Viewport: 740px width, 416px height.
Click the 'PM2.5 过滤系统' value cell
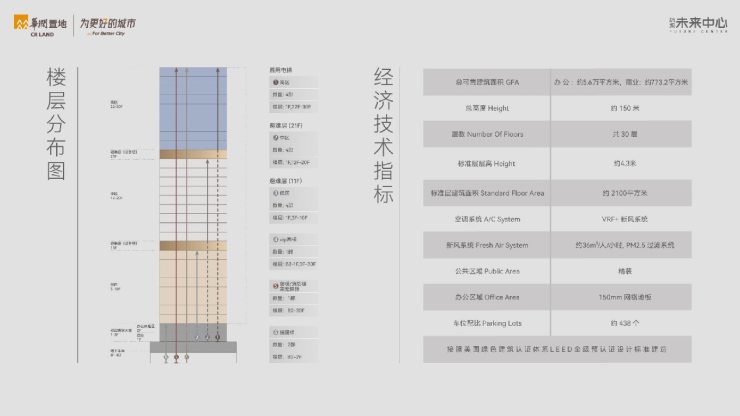pos(621,245)
